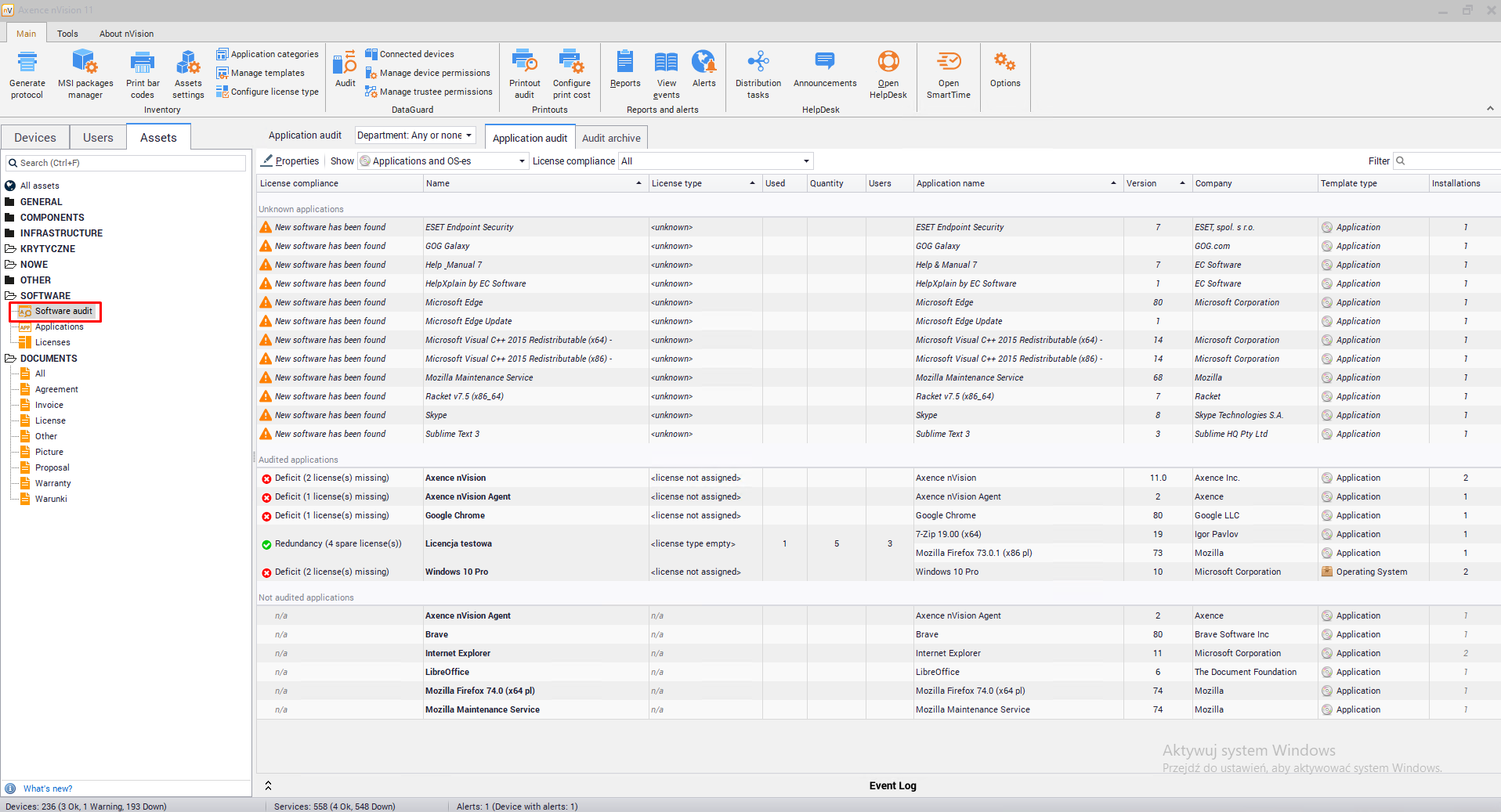Open the Configure print cost tool
Screen dimensions: 1501x812
pos(571,74)
